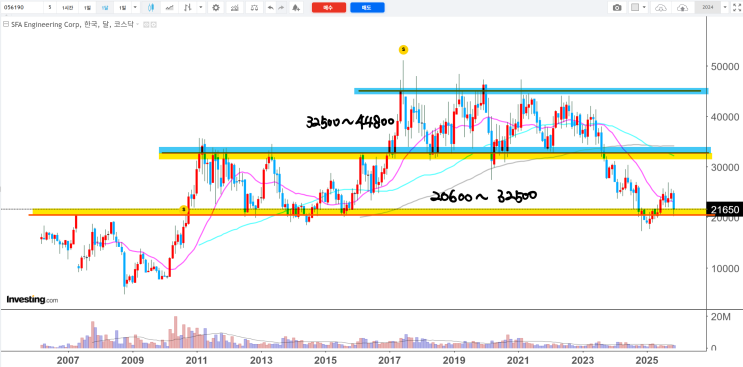Toggle fullscreen mode icon
The height and width of the screenshot is (367, 743).
pos(736,8)
